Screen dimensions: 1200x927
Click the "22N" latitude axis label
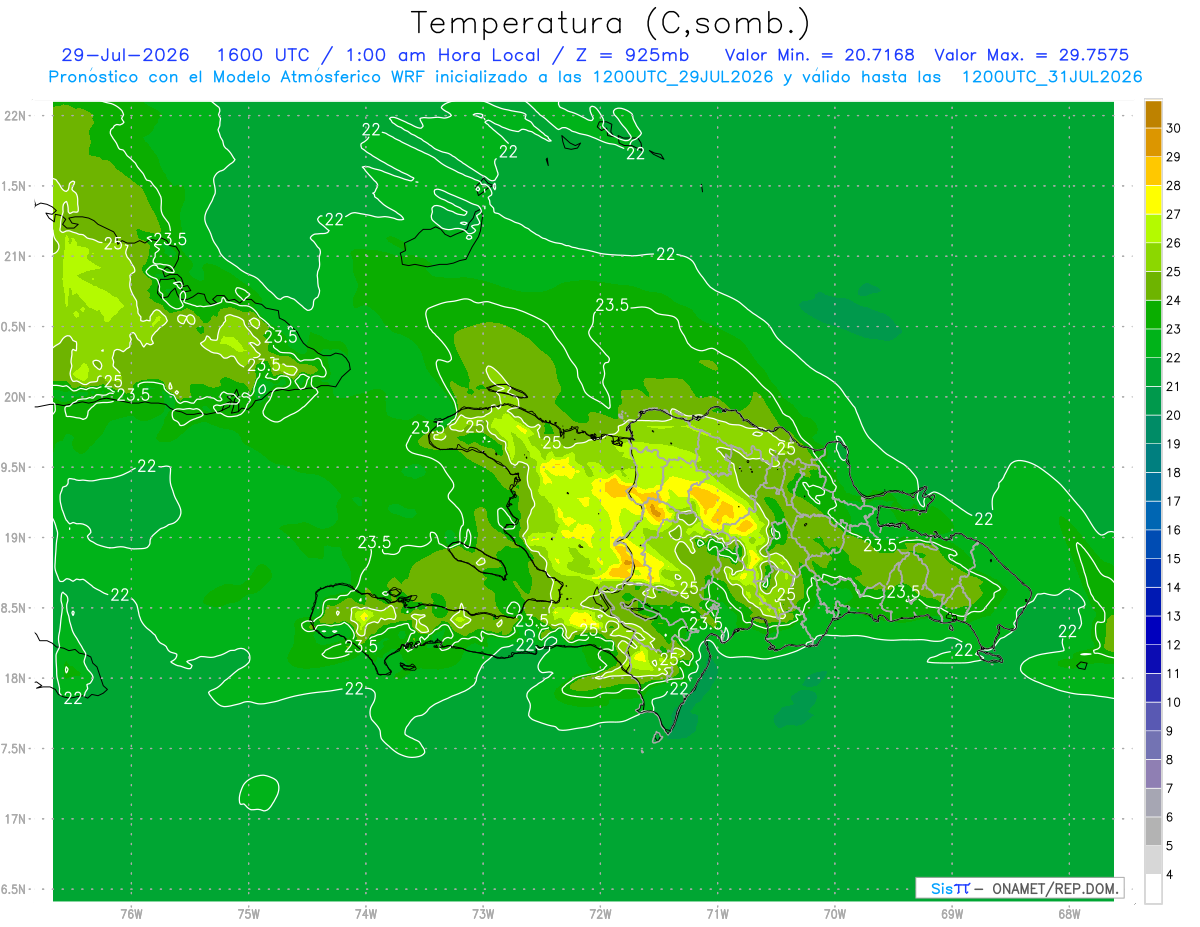(x=17, y=116)
